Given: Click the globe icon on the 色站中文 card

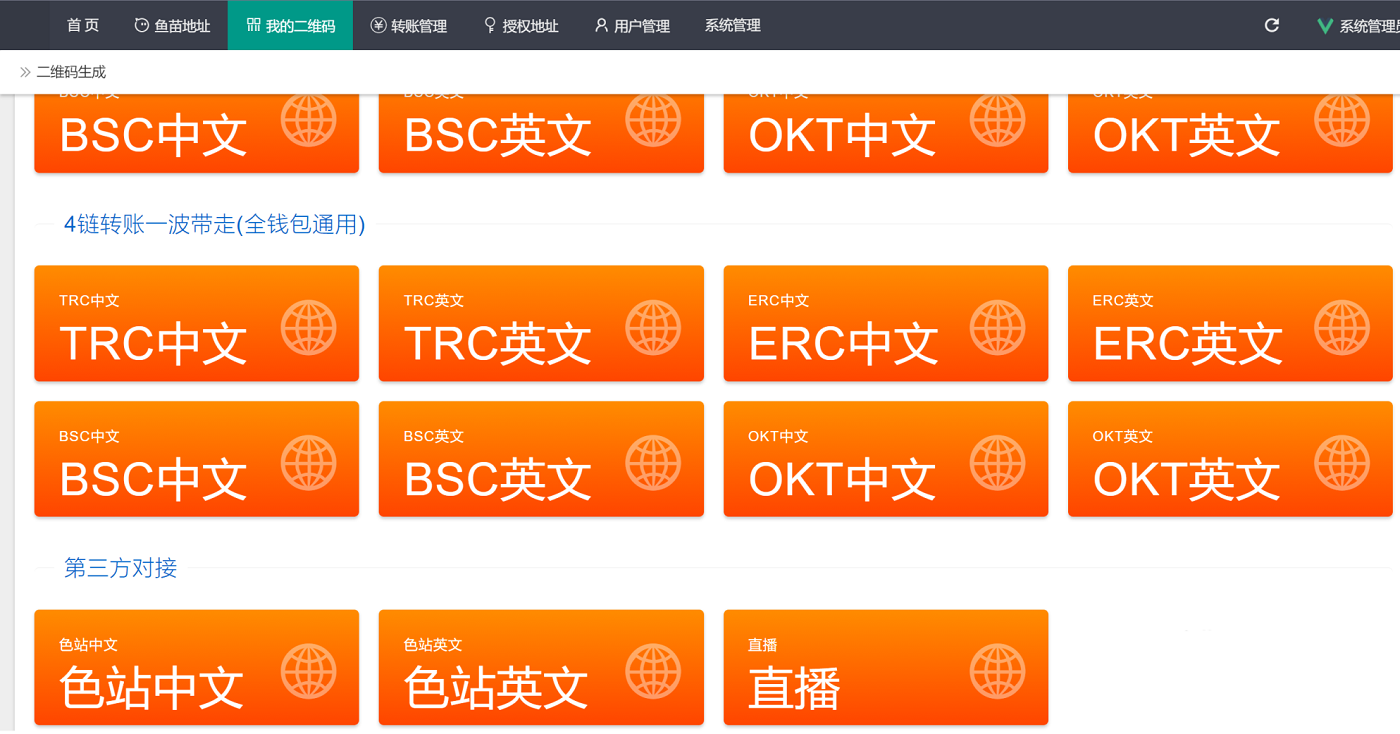Looking at the screenshot, I should [308, 671].
